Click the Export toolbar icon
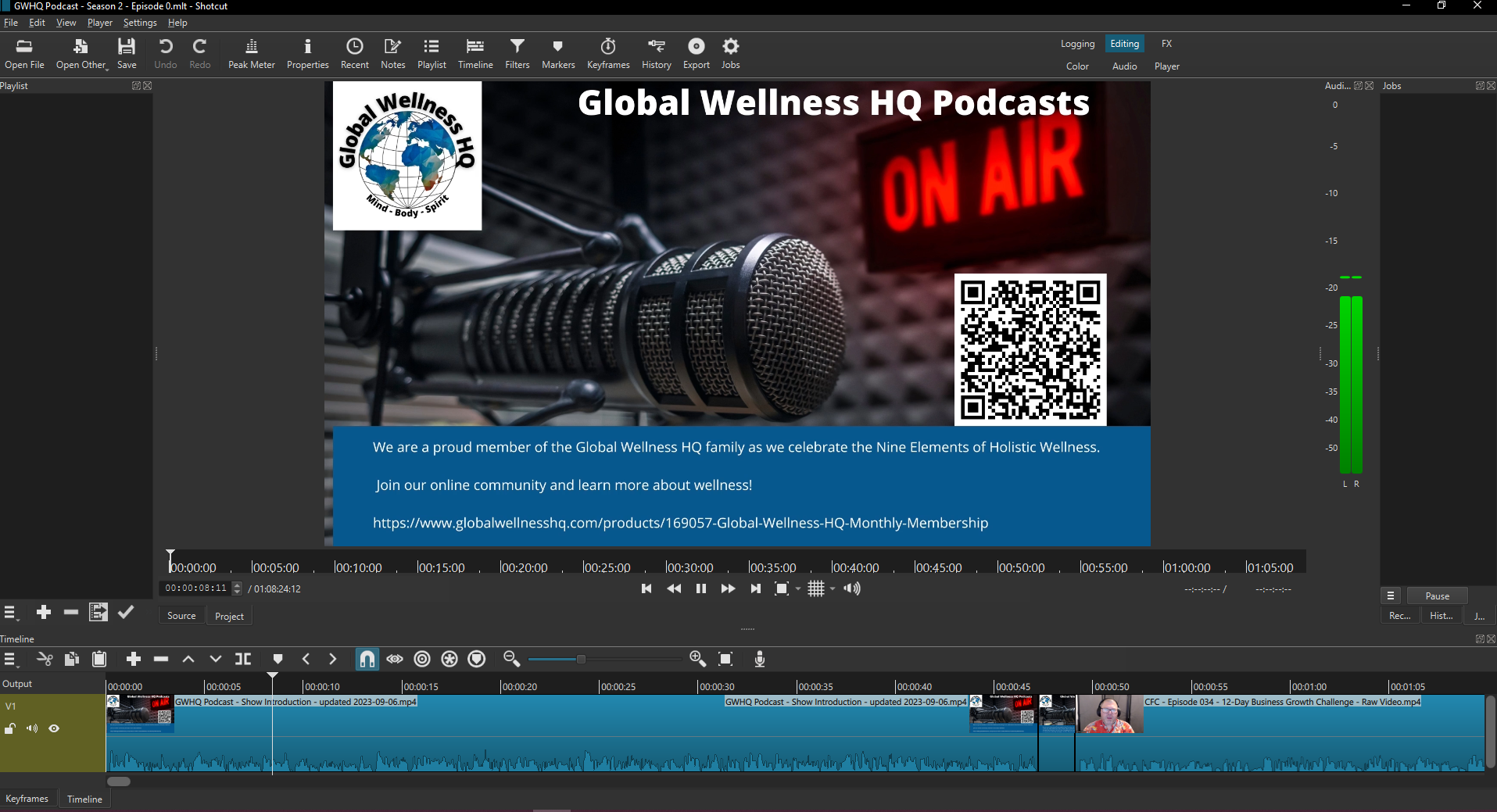 [x=696, y=54]
